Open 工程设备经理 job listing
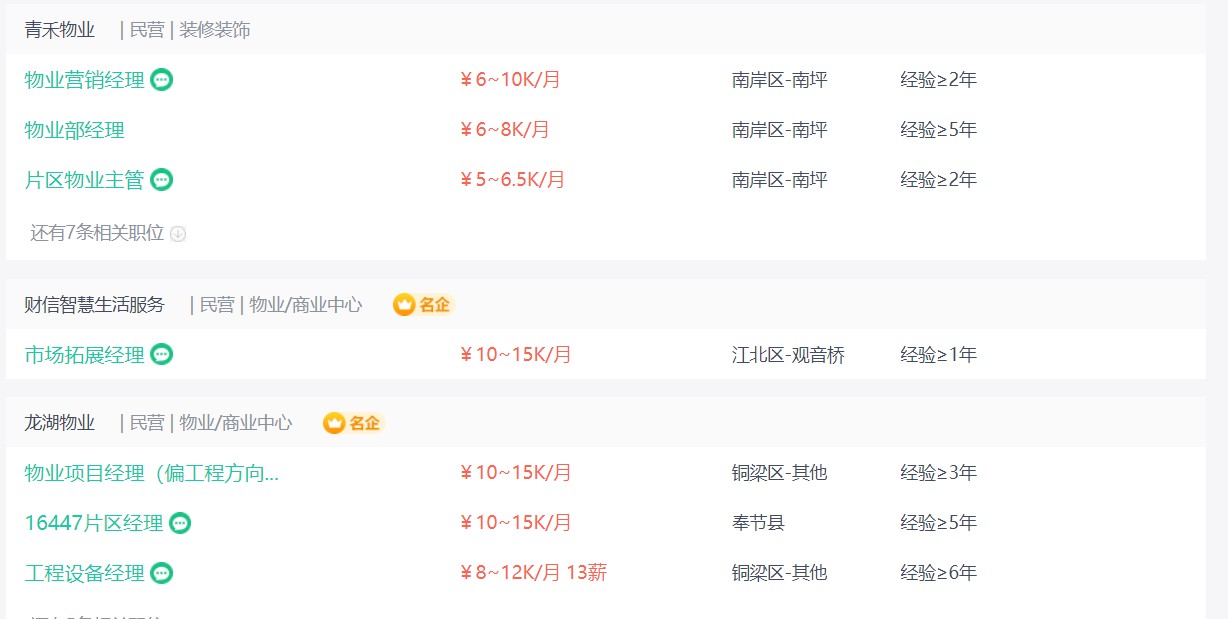 [85, 573]
